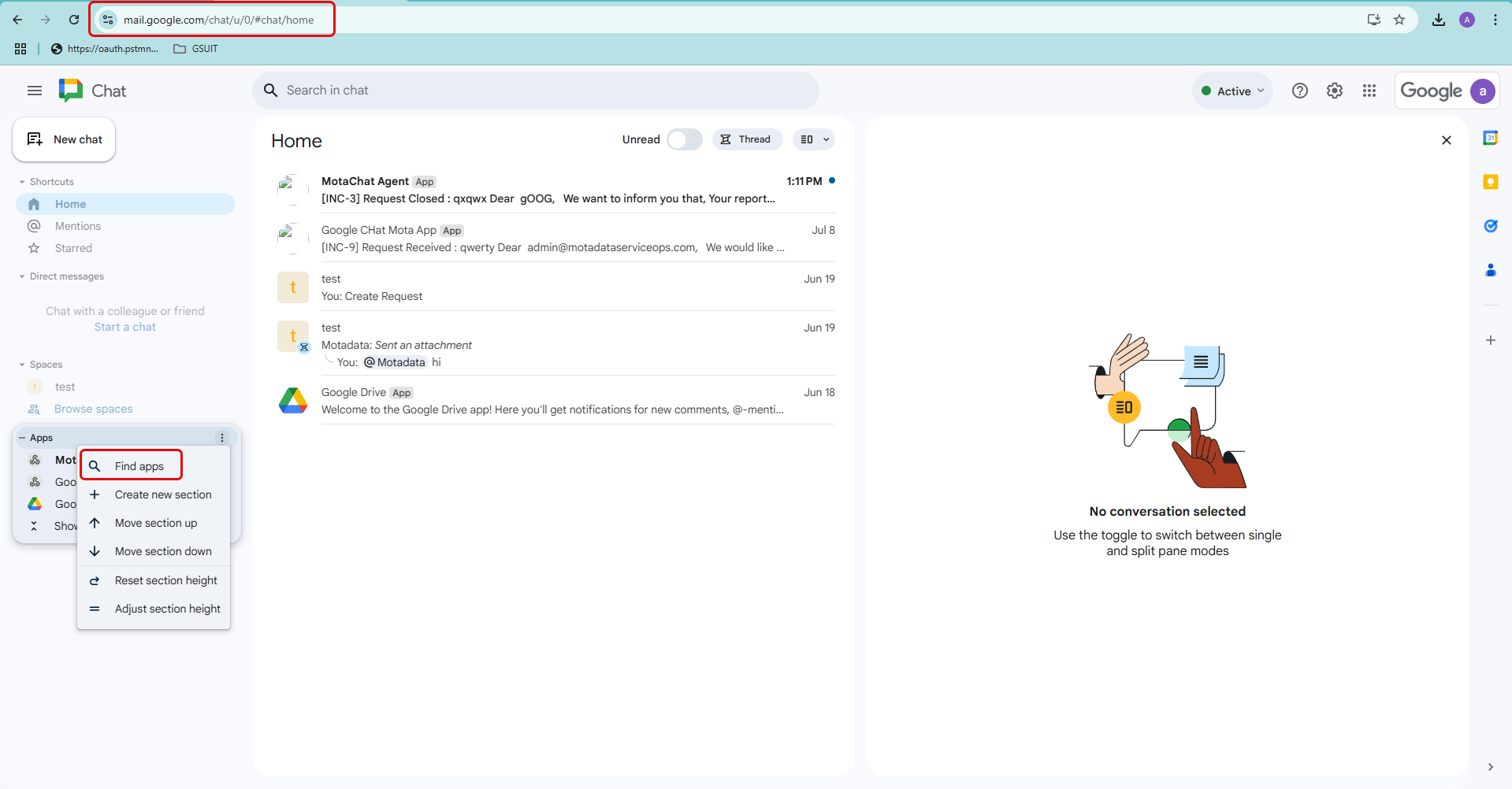Open the Google Contacts side panel
Viewport: 1512px width, 789px height.
click(1491, 270)
